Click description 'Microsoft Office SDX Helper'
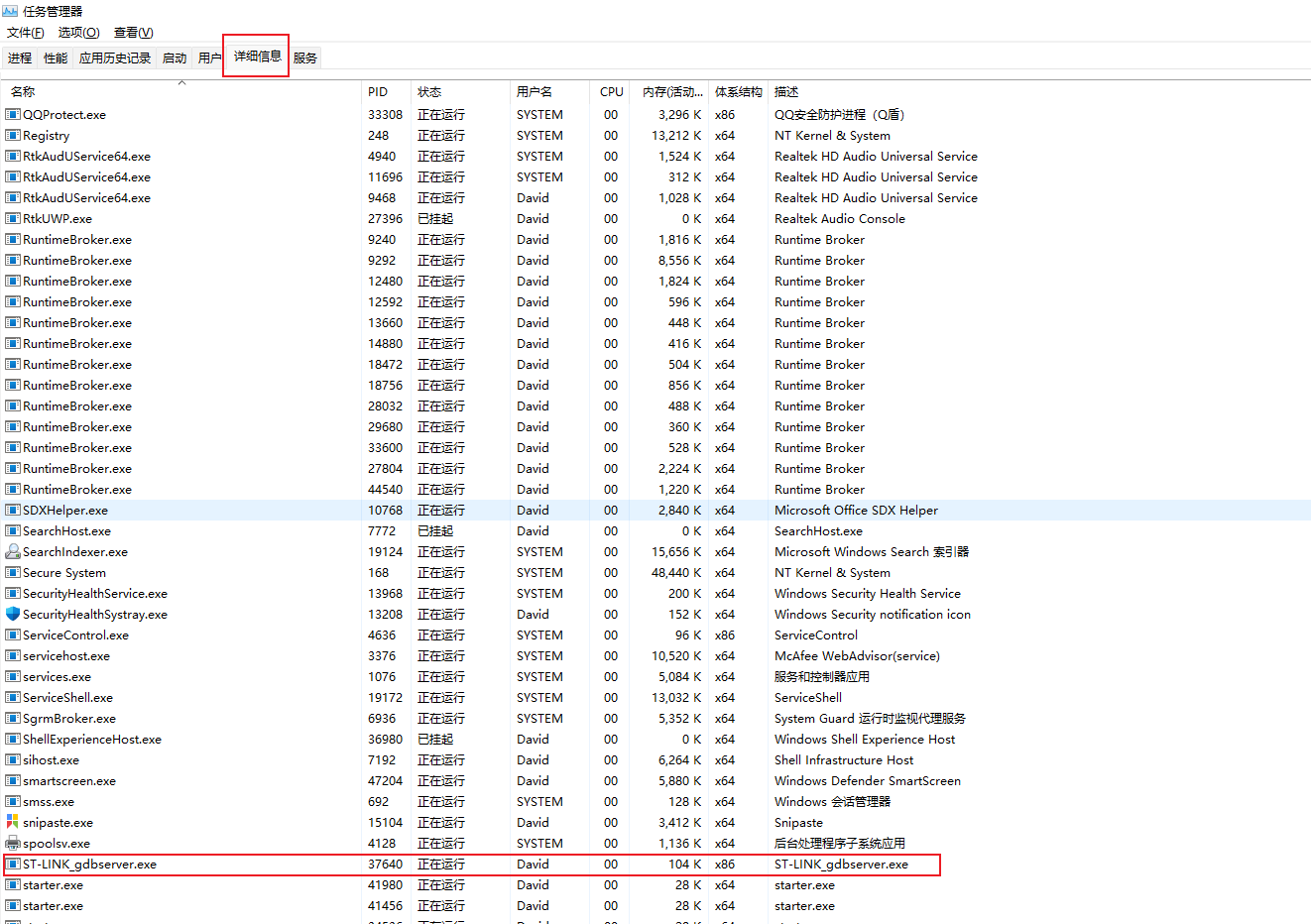Screen dimensions: 1311x924 click(856, 510)
